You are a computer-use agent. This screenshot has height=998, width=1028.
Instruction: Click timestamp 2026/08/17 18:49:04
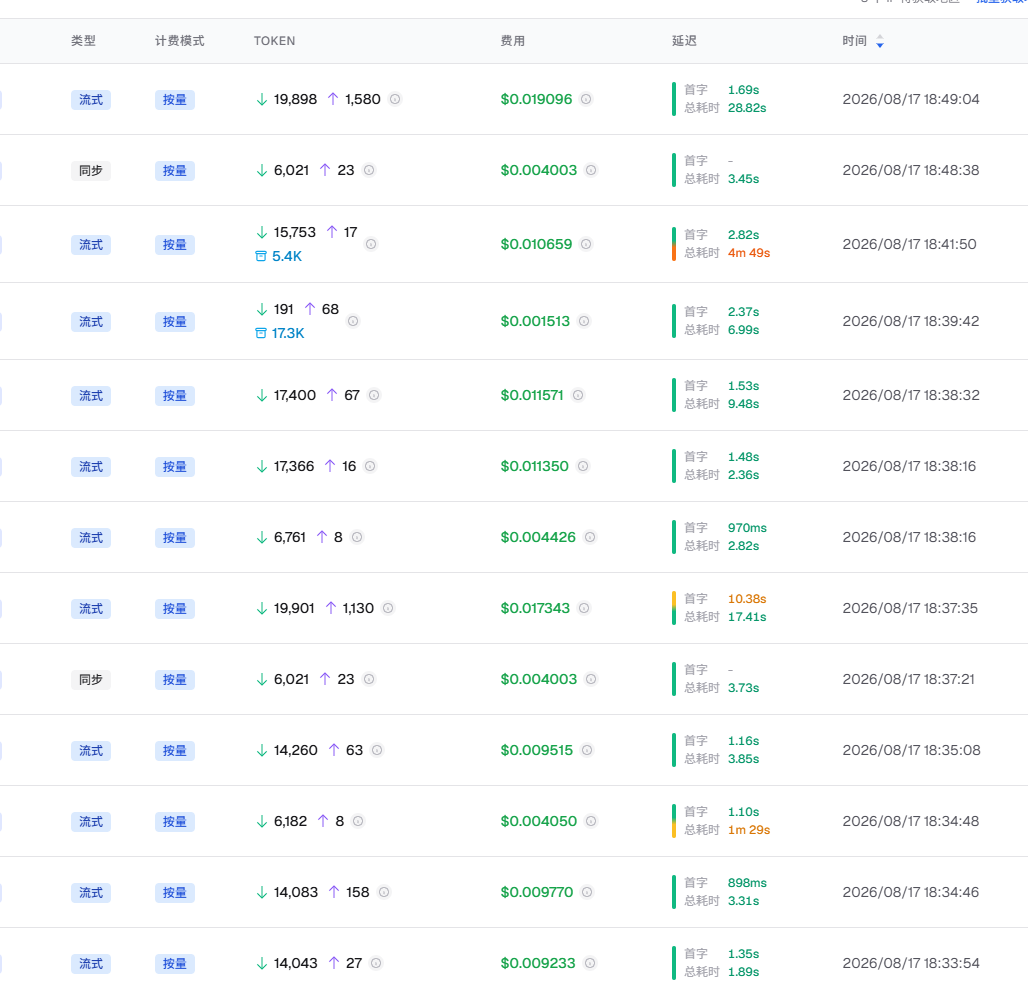911,99
